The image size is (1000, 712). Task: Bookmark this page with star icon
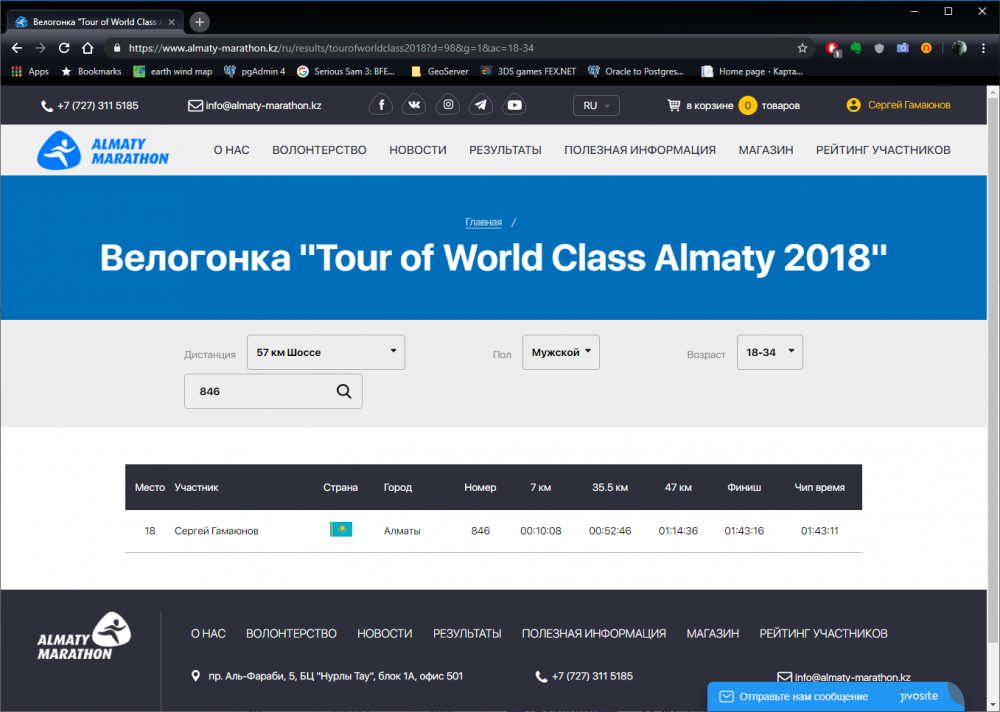tap(802, 48)
